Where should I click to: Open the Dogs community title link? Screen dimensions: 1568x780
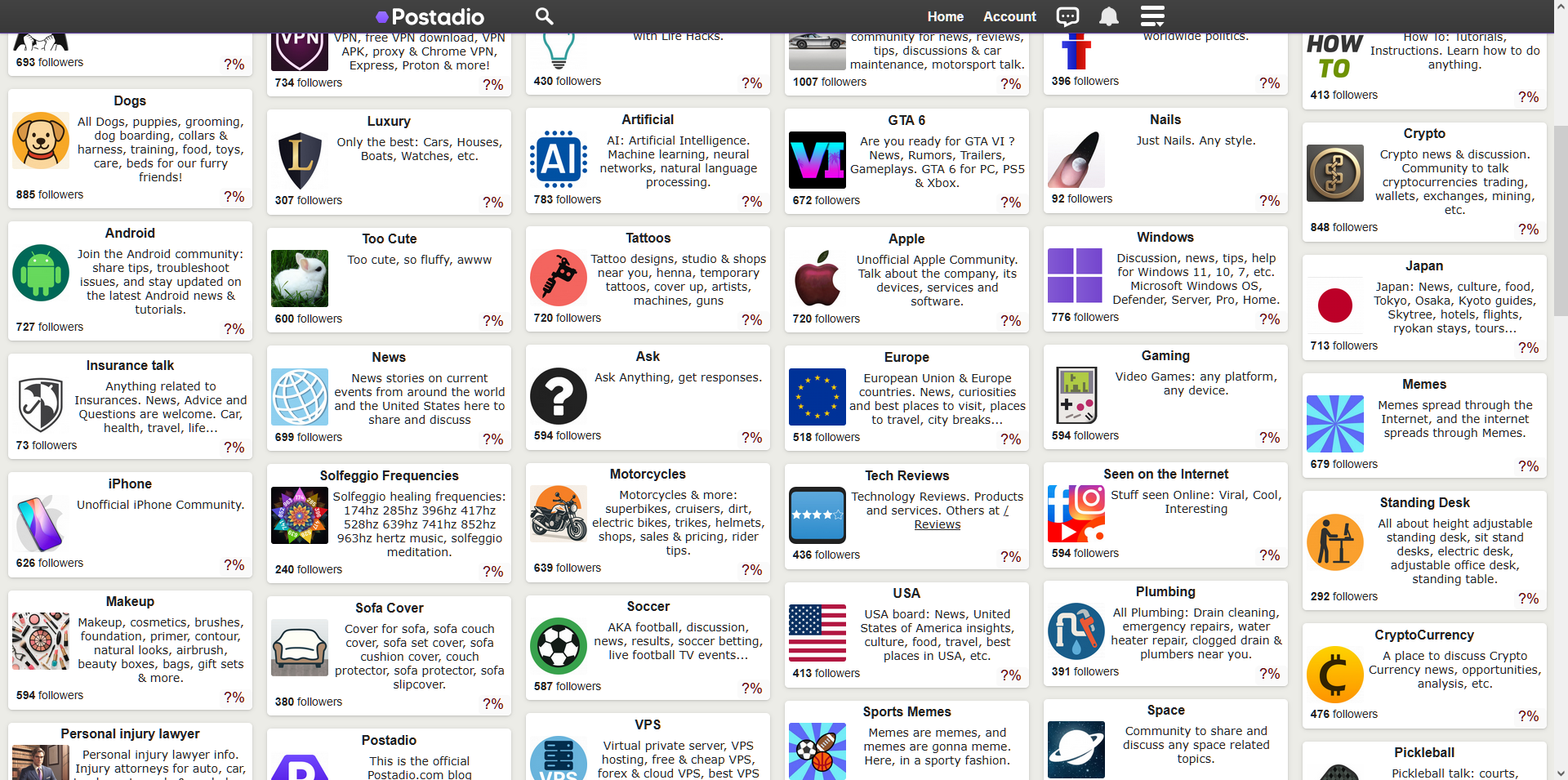pyautogui.click(x=130, y=100)
